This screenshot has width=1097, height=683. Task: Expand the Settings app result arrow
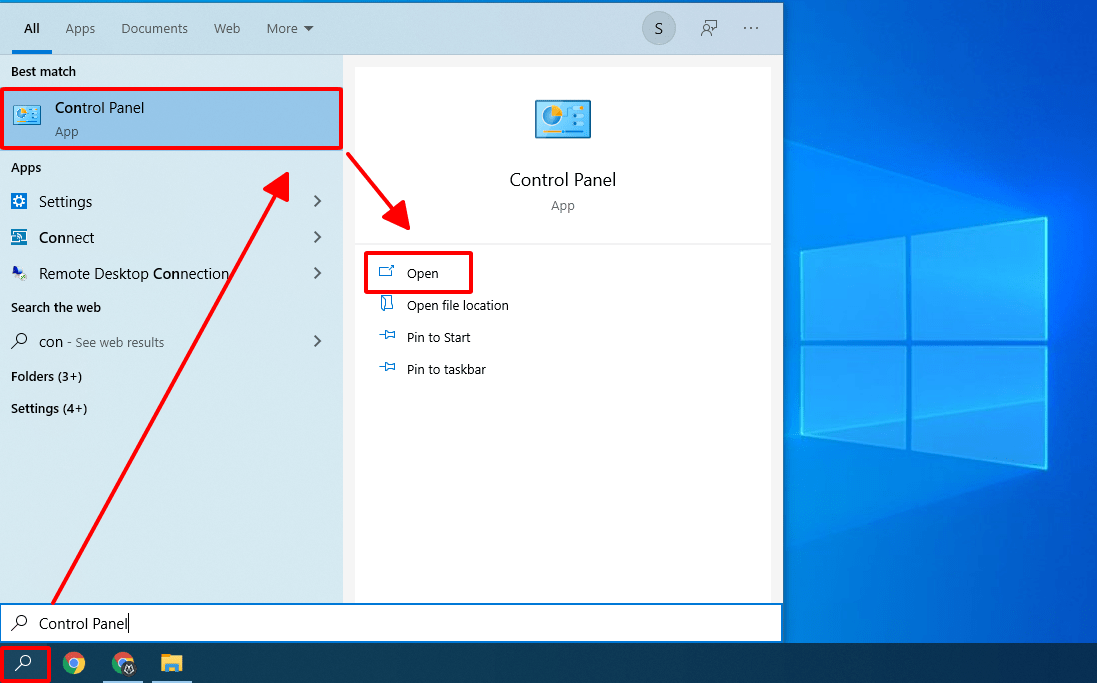317,201
